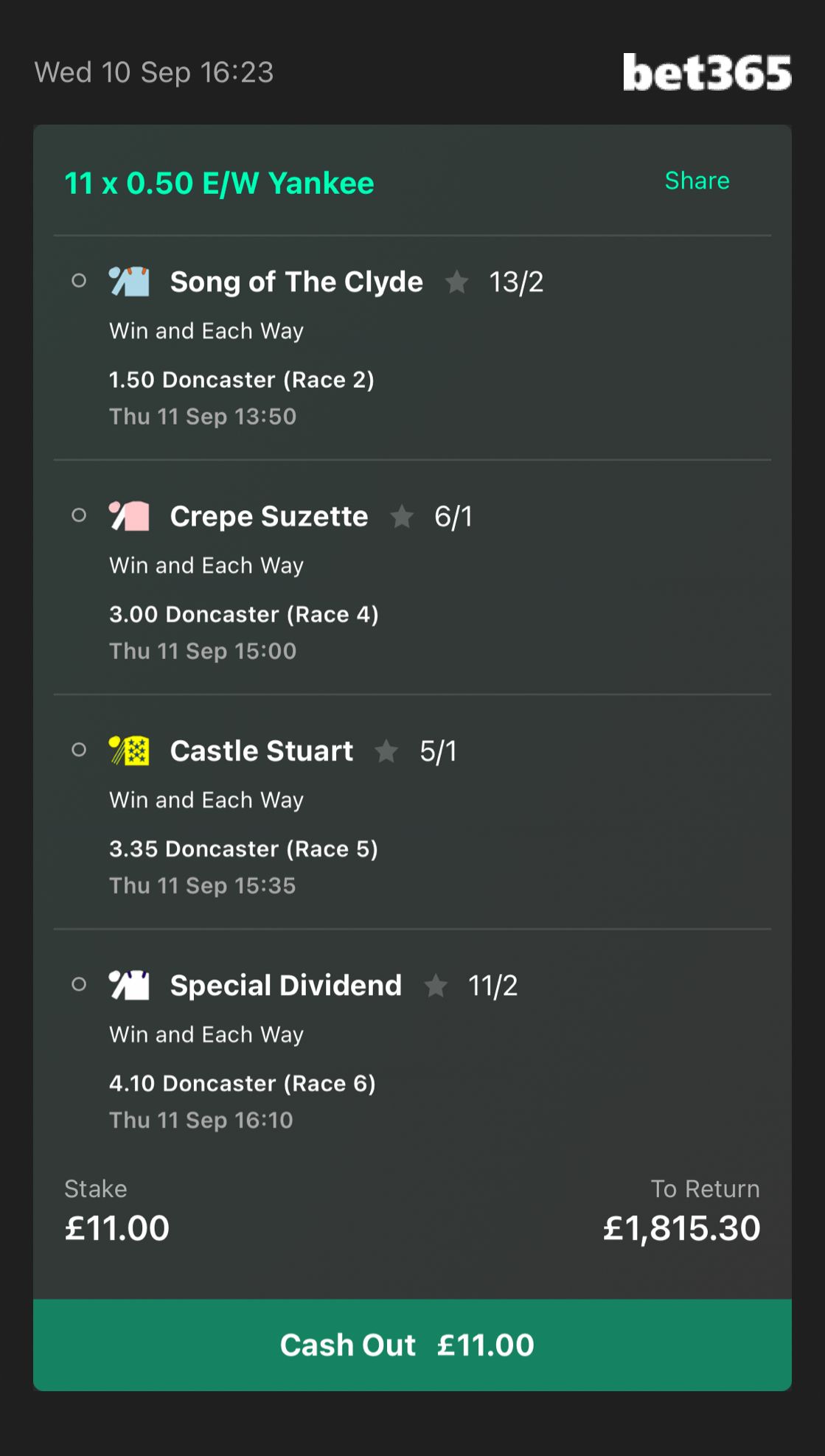Tap the Castle Stuart yellow starred silk icon
This screenshot has width=825, height=1456.
click(129, 750)
